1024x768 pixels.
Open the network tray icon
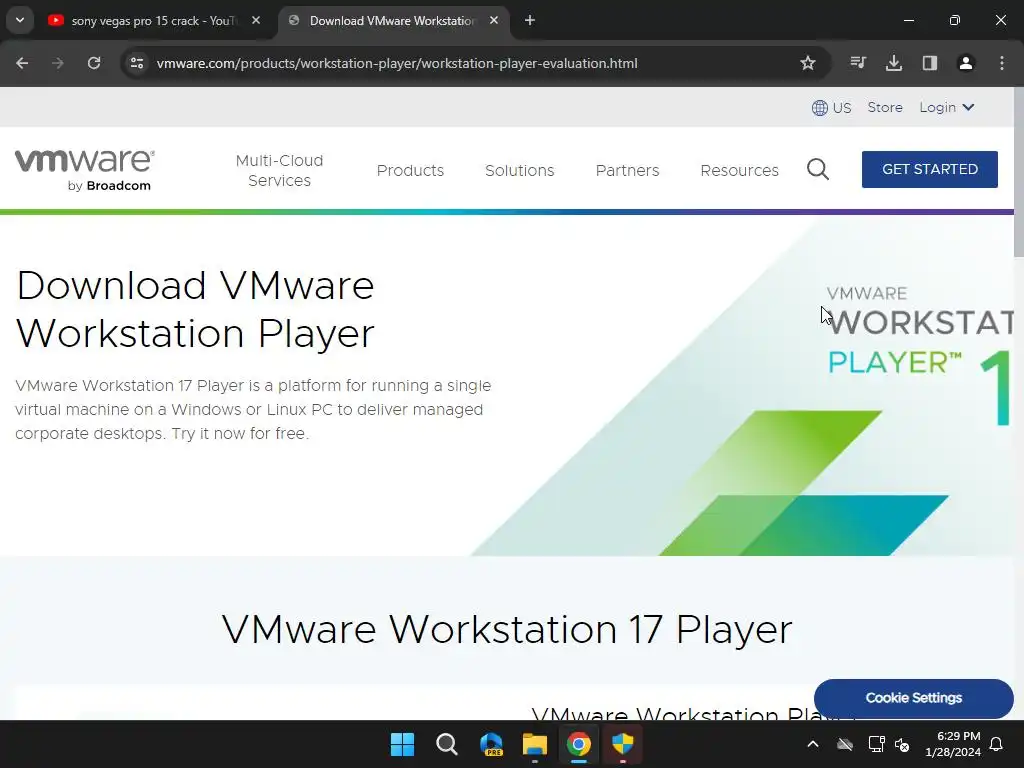click(876, 744)
